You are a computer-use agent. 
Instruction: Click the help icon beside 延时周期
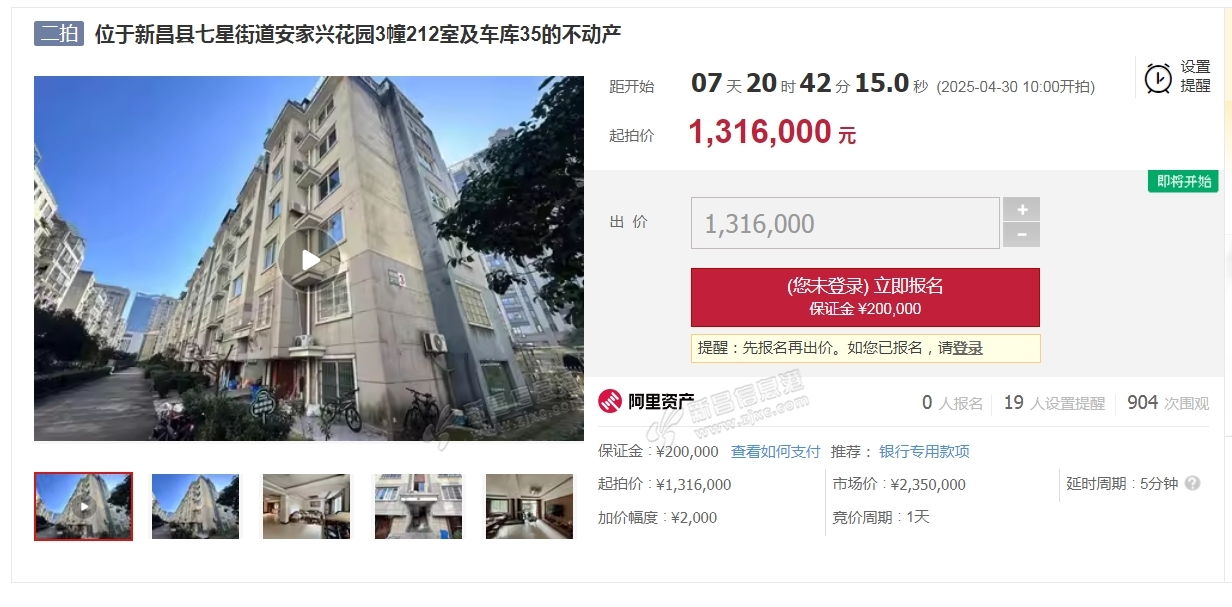coord(1192,483)
